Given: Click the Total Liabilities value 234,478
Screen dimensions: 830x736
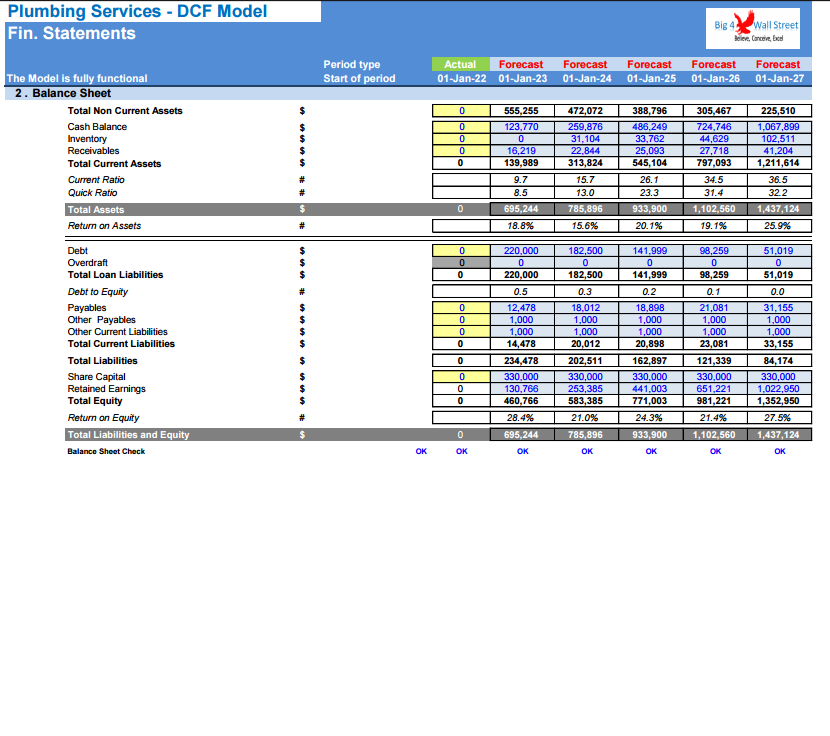Looking at the screenshot, I should pos(522,361).
